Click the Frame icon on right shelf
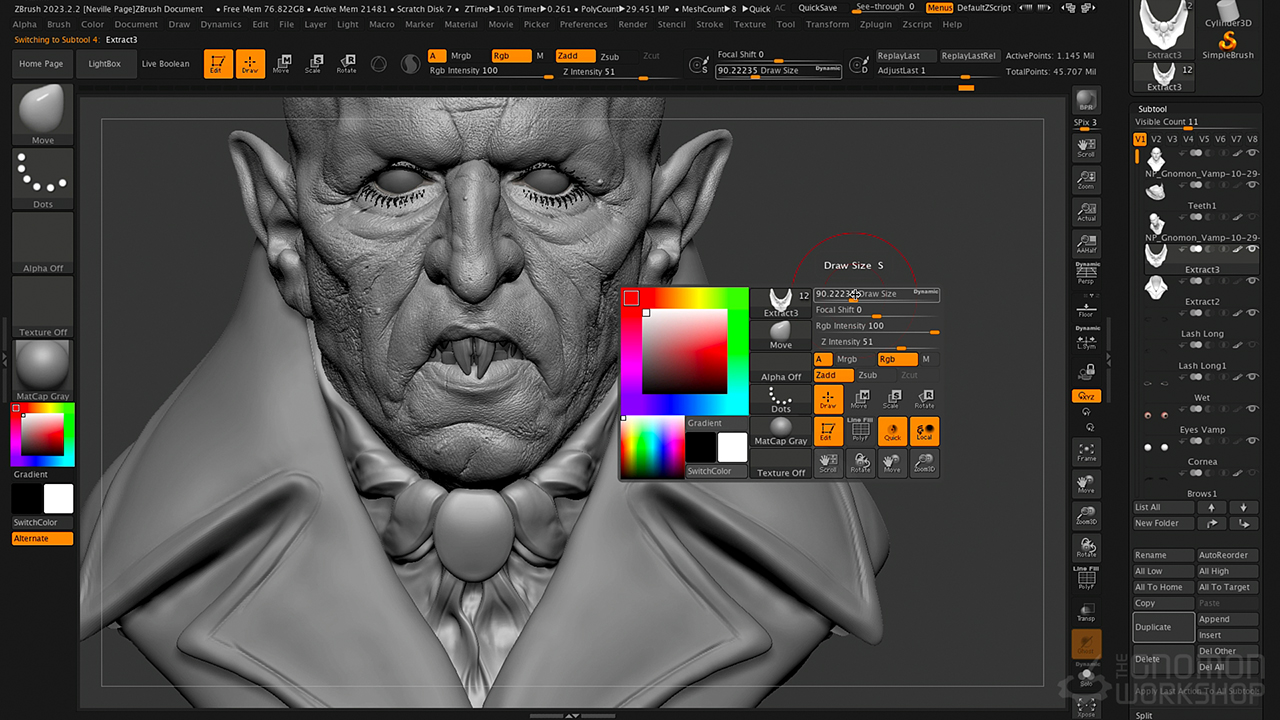Screen dimensions: 1280x720 point(1086,452)
